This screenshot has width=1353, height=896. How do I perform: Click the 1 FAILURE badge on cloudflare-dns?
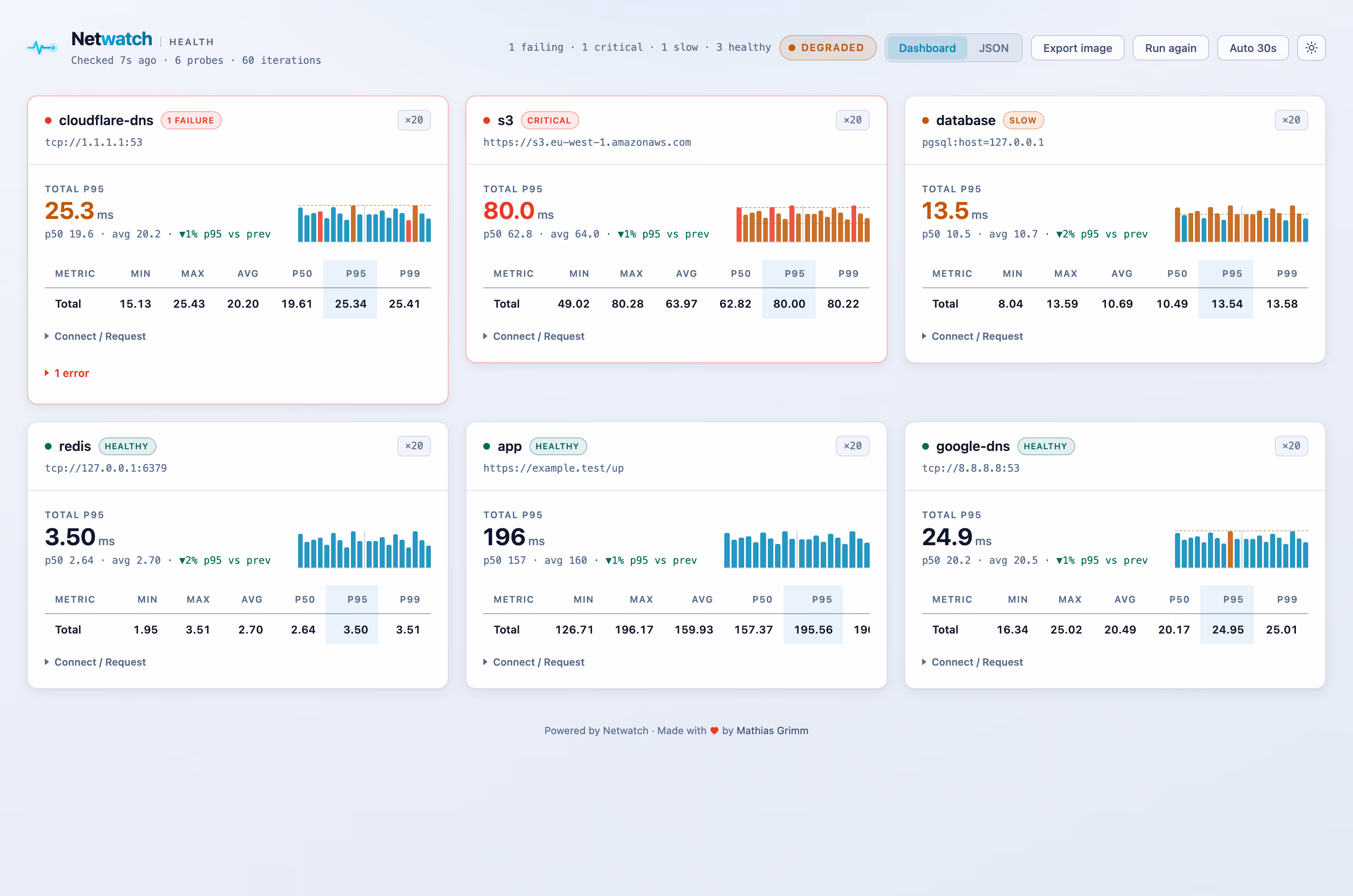pyautogui.click(x=191, y=120)
